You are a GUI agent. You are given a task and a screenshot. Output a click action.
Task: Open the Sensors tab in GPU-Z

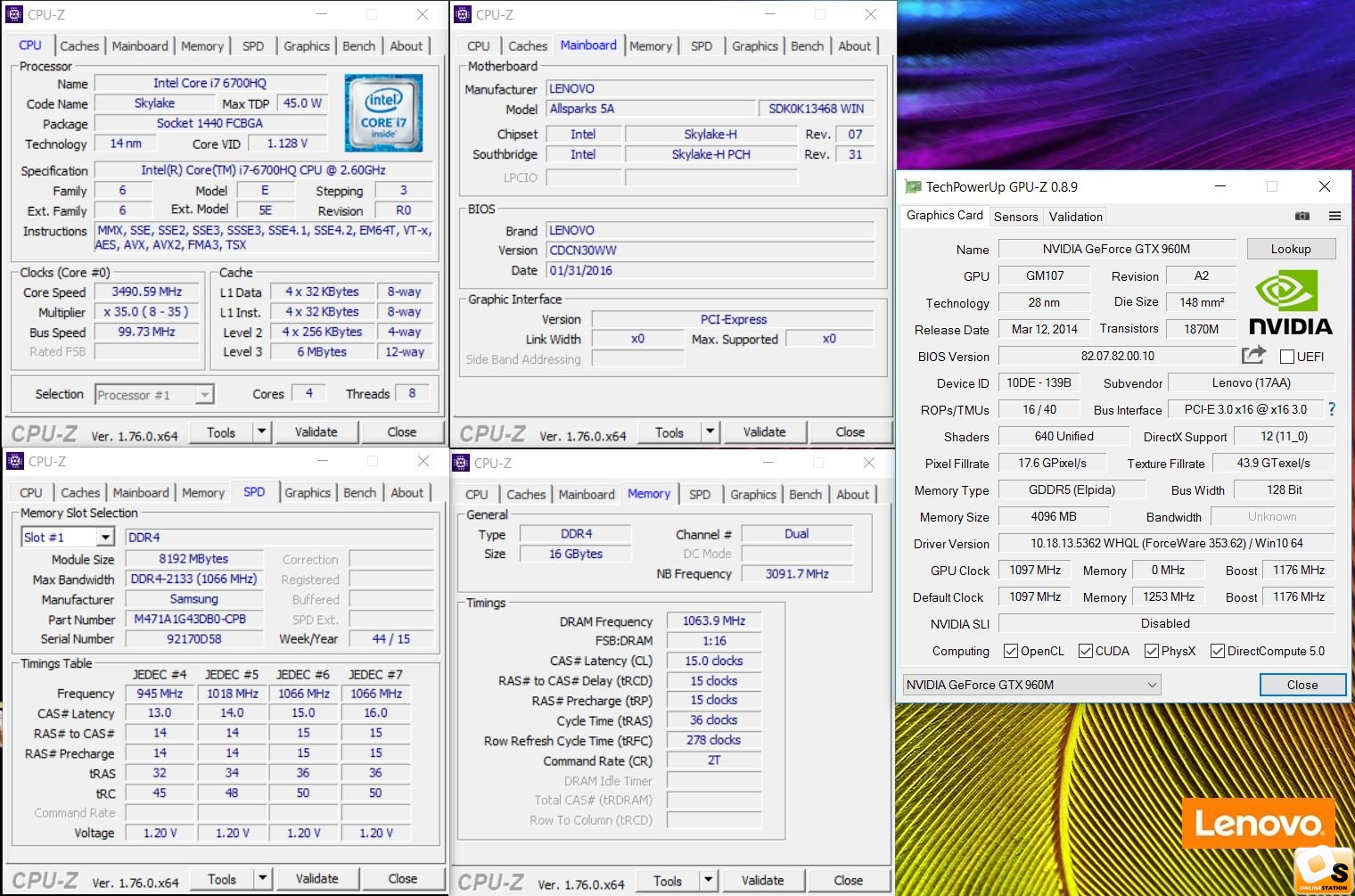point(1016,217)
